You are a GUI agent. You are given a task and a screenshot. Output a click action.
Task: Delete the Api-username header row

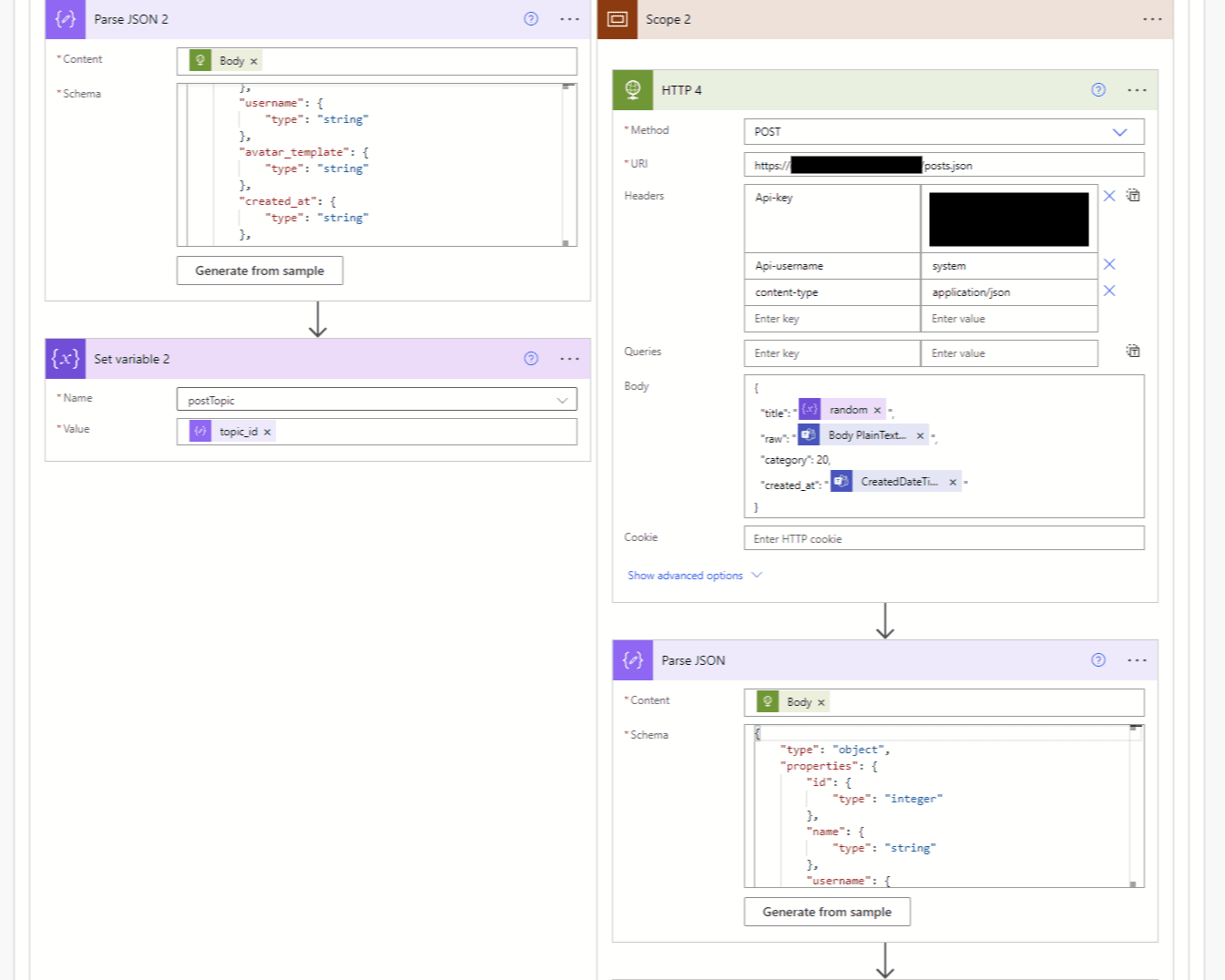(x=1109, y=265)
